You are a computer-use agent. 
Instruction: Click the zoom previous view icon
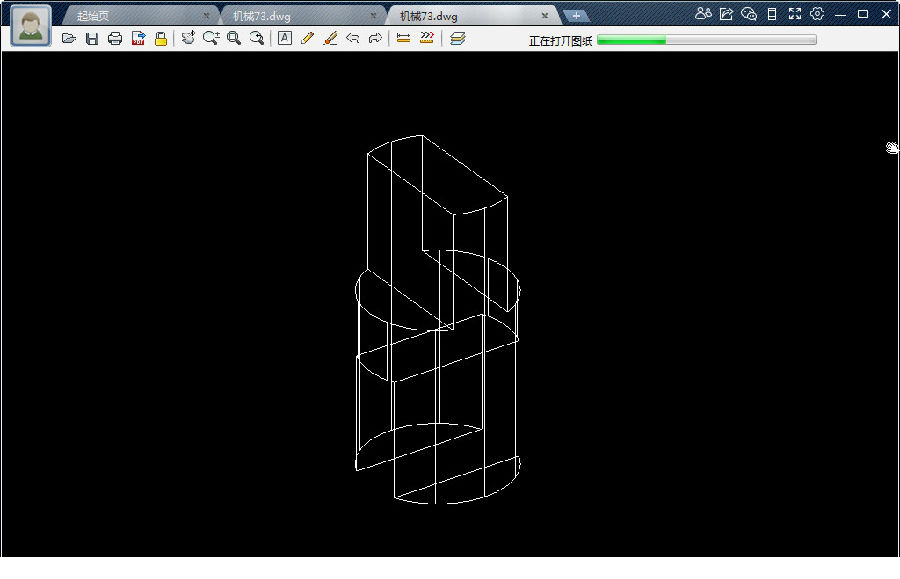point(257,38)
